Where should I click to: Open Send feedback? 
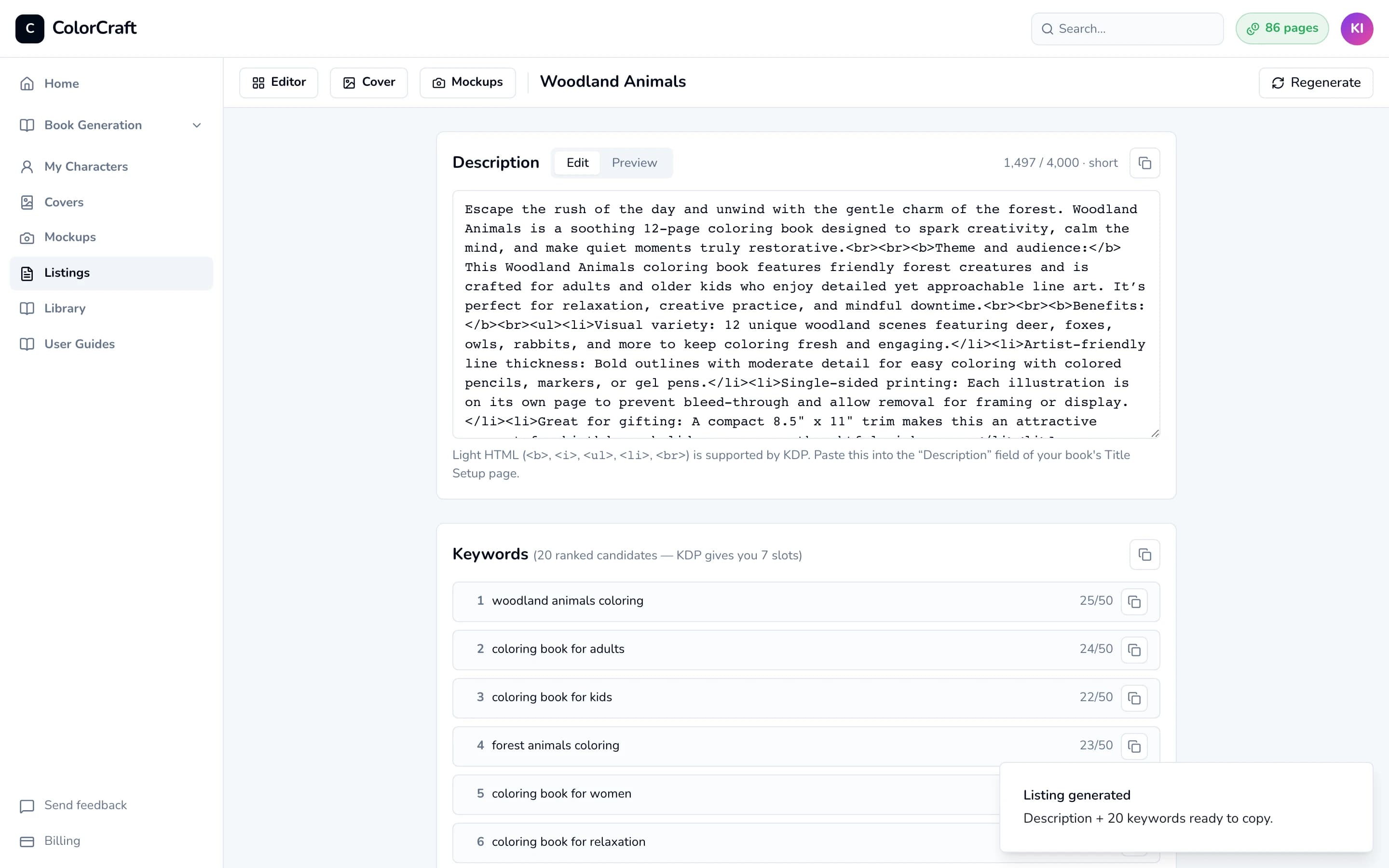[111, 805]
